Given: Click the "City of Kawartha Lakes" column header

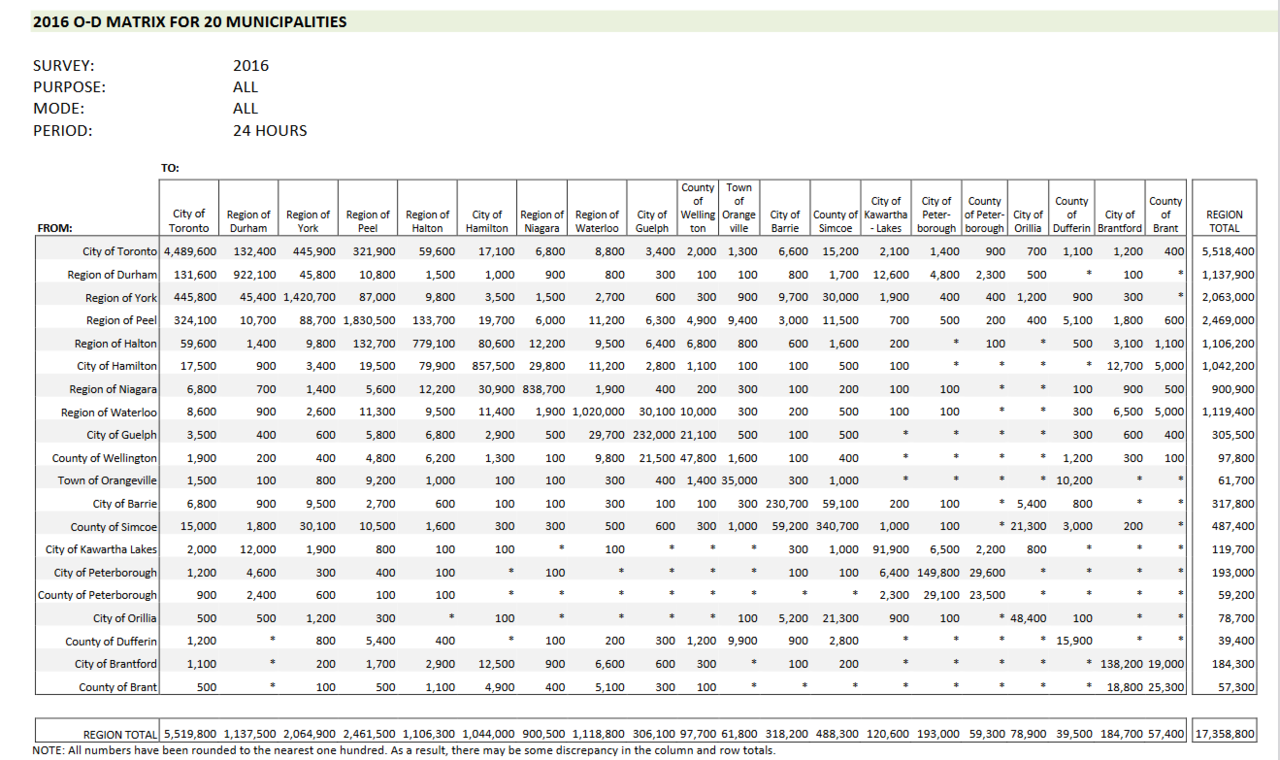Looking at the screenshot, I should (x=886, y=214).
